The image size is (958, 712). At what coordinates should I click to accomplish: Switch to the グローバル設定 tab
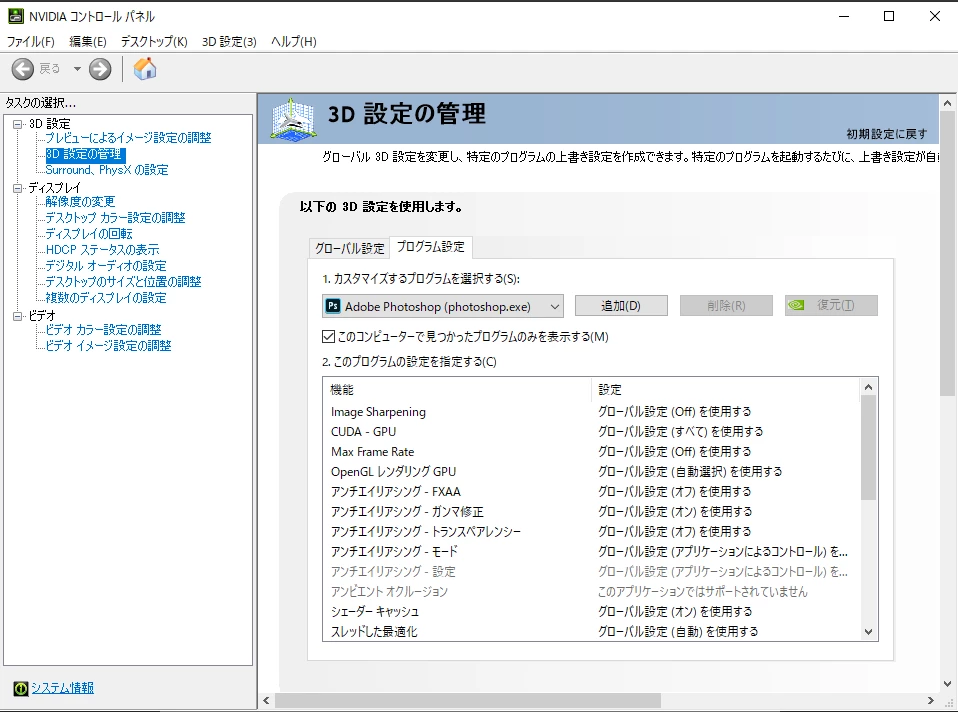click(349, 248)
